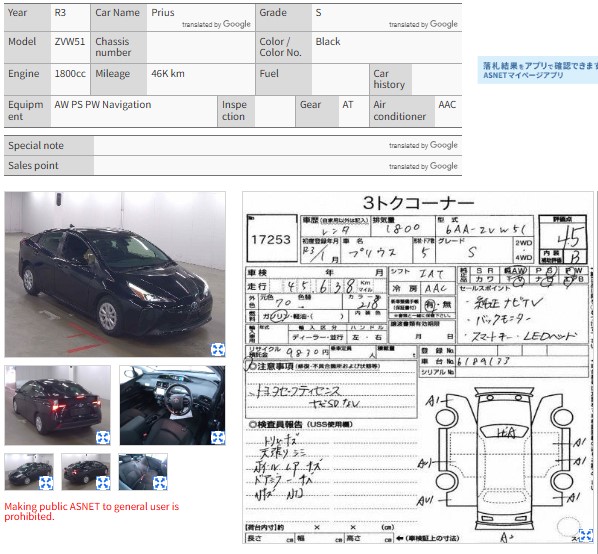
Task: Expand the dashboard interior photo
Action: click(x=218, y=437)
